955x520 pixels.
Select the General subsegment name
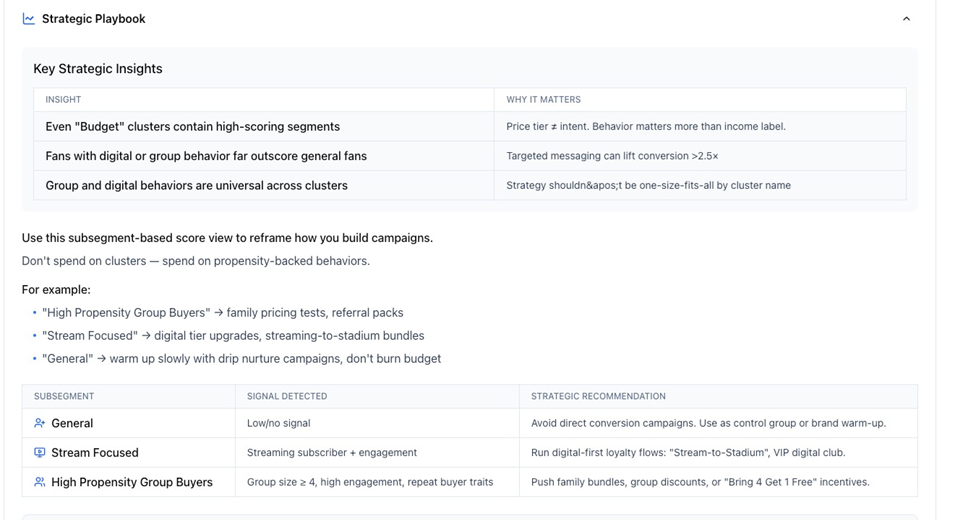click(72, 423)
